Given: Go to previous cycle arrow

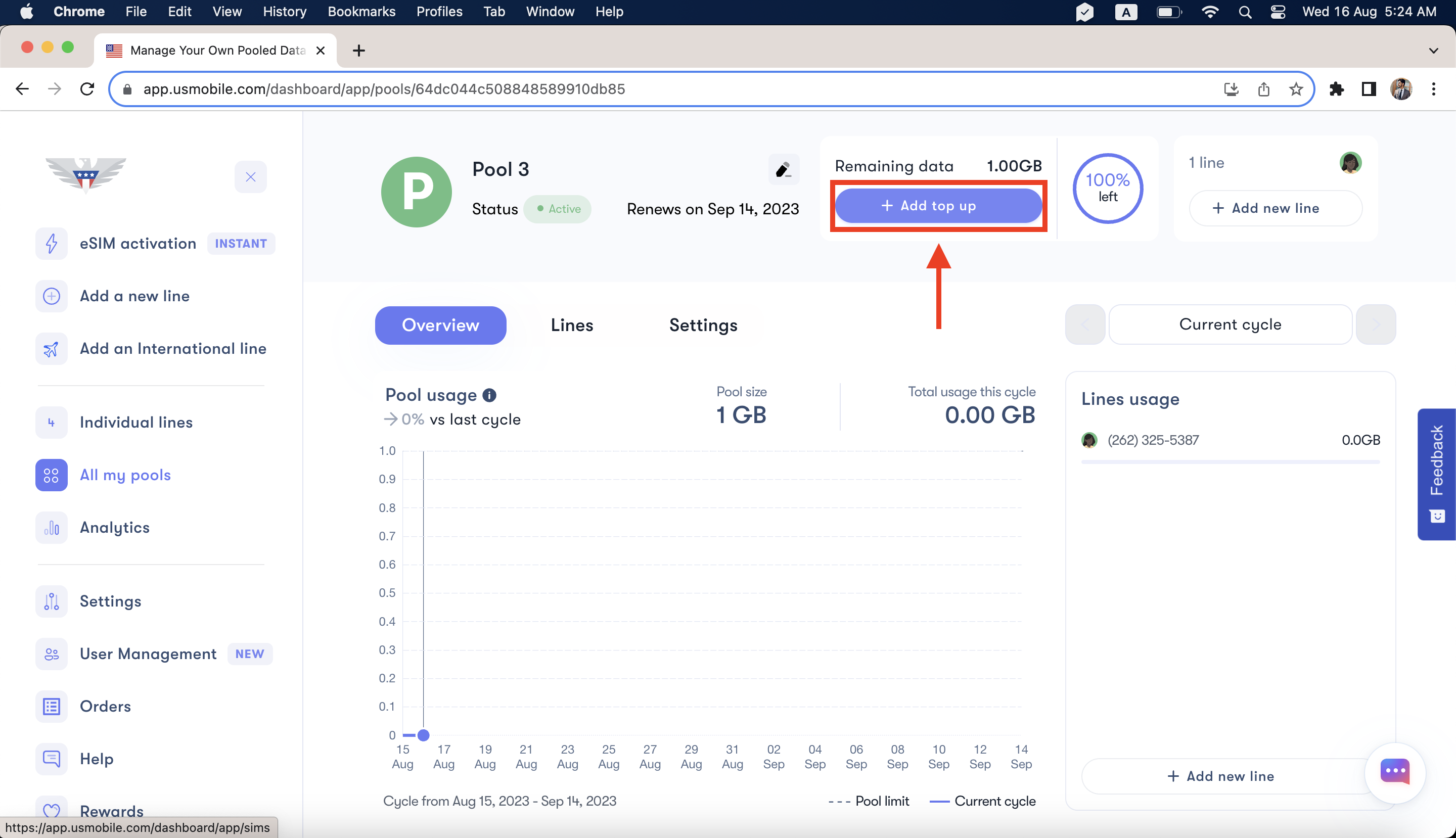Looking at the screenshot, I should [1084, 324].
